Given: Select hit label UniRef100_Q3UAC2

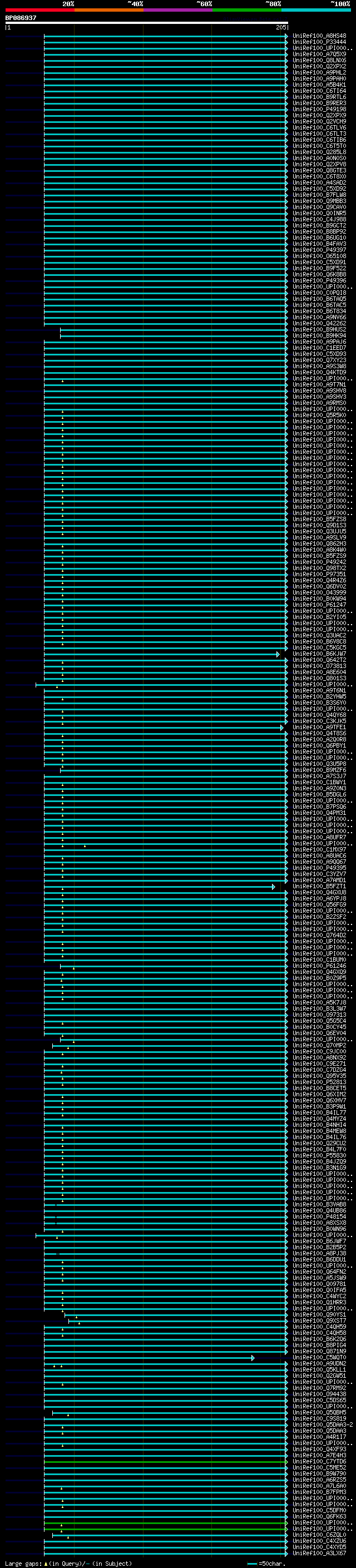Looking at the screenshot, I should coord(319,635).
